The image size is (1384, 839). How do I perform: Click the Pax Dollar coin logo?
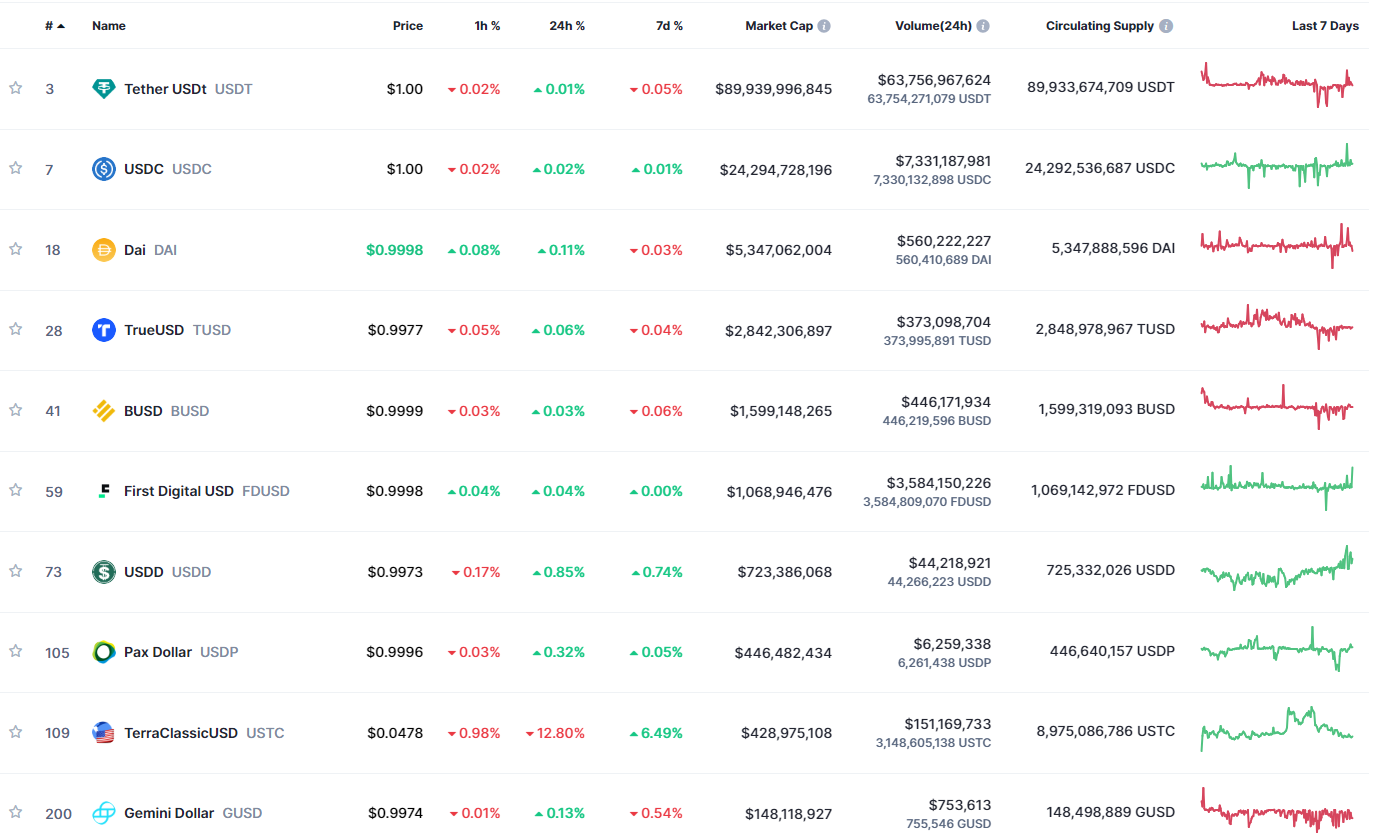pos(104,652)
